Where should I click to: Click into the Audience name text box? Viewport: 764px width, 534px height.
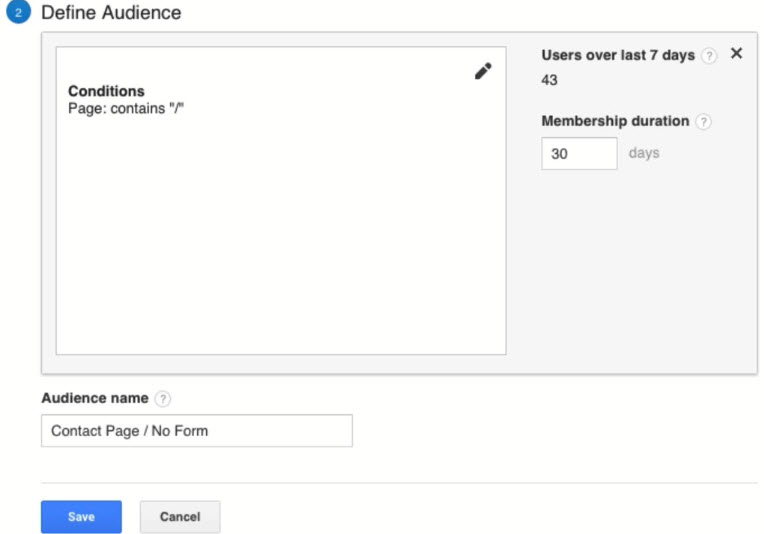tap(196, 431)
